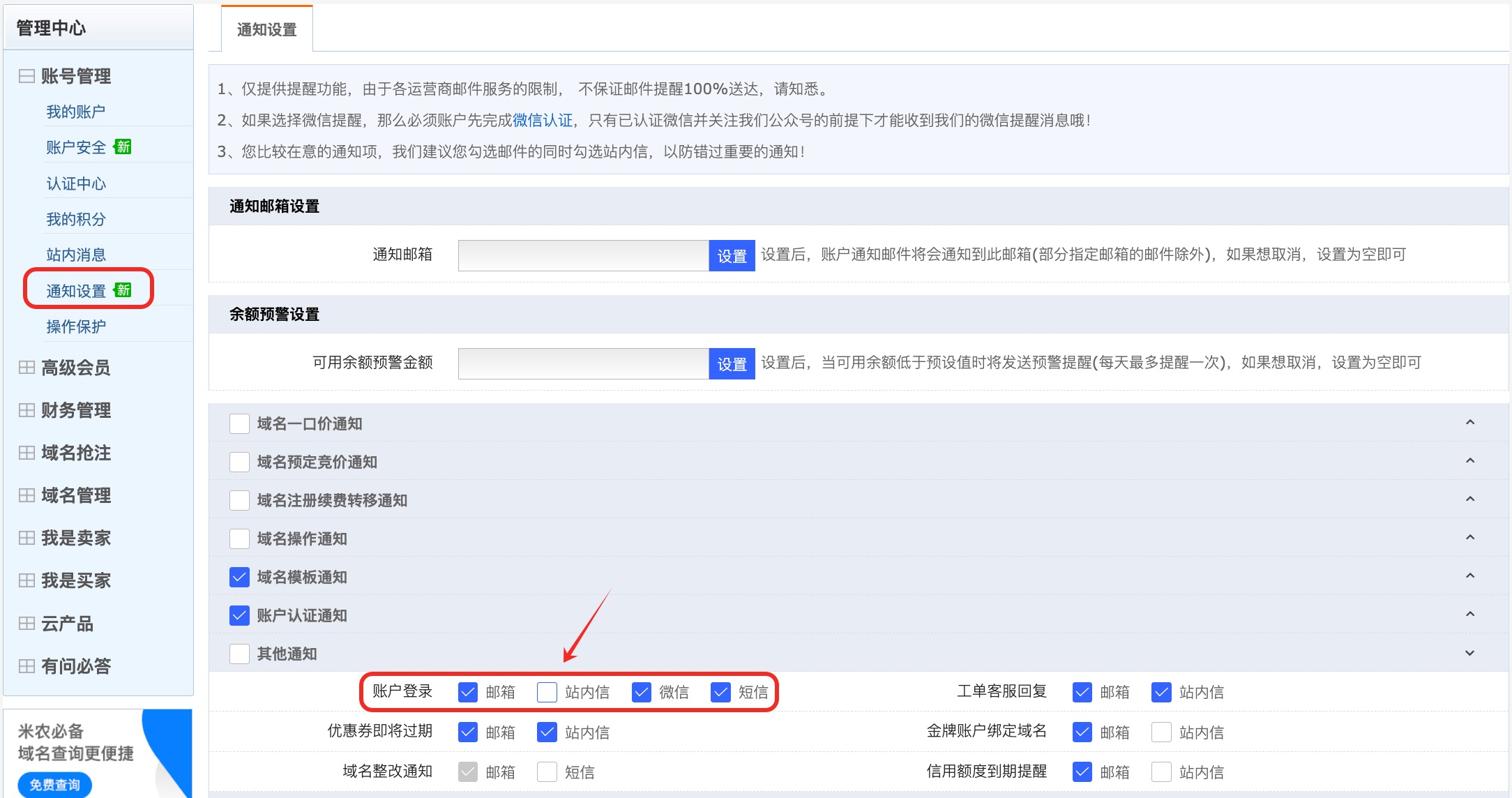Expand the 有问必答 plus icon
This screenshot has height=798, width=1512.
27,666
